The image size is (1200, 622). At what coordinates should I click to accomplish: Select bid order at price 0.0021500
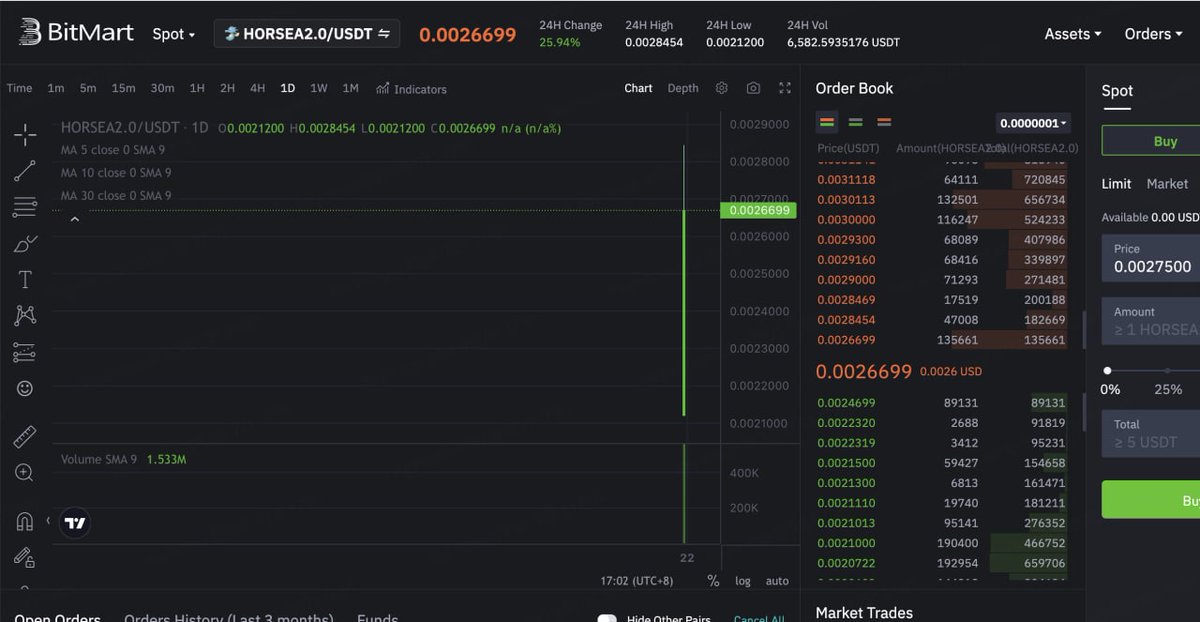pos(941,463)
